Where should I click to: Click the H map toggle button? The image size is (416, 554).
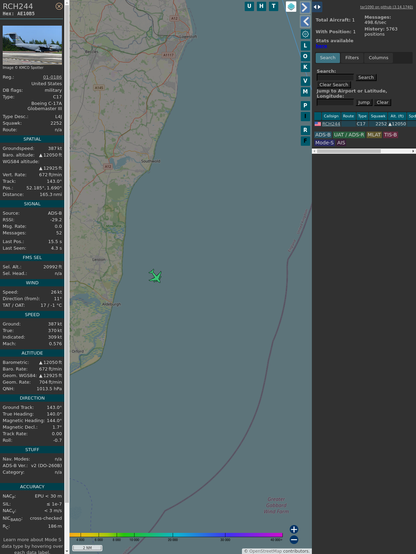(261, 6)
